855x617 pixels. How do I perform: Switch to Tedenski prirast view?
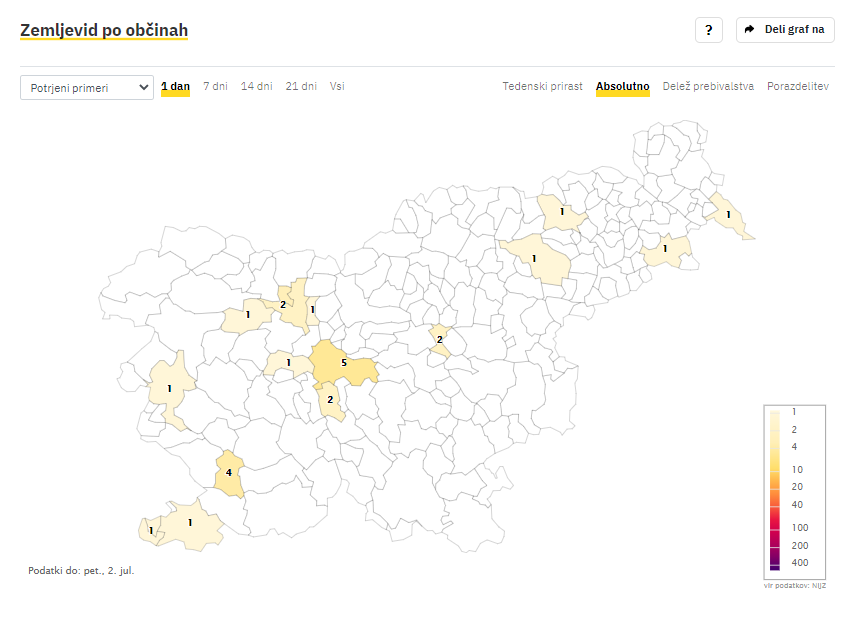542,87
